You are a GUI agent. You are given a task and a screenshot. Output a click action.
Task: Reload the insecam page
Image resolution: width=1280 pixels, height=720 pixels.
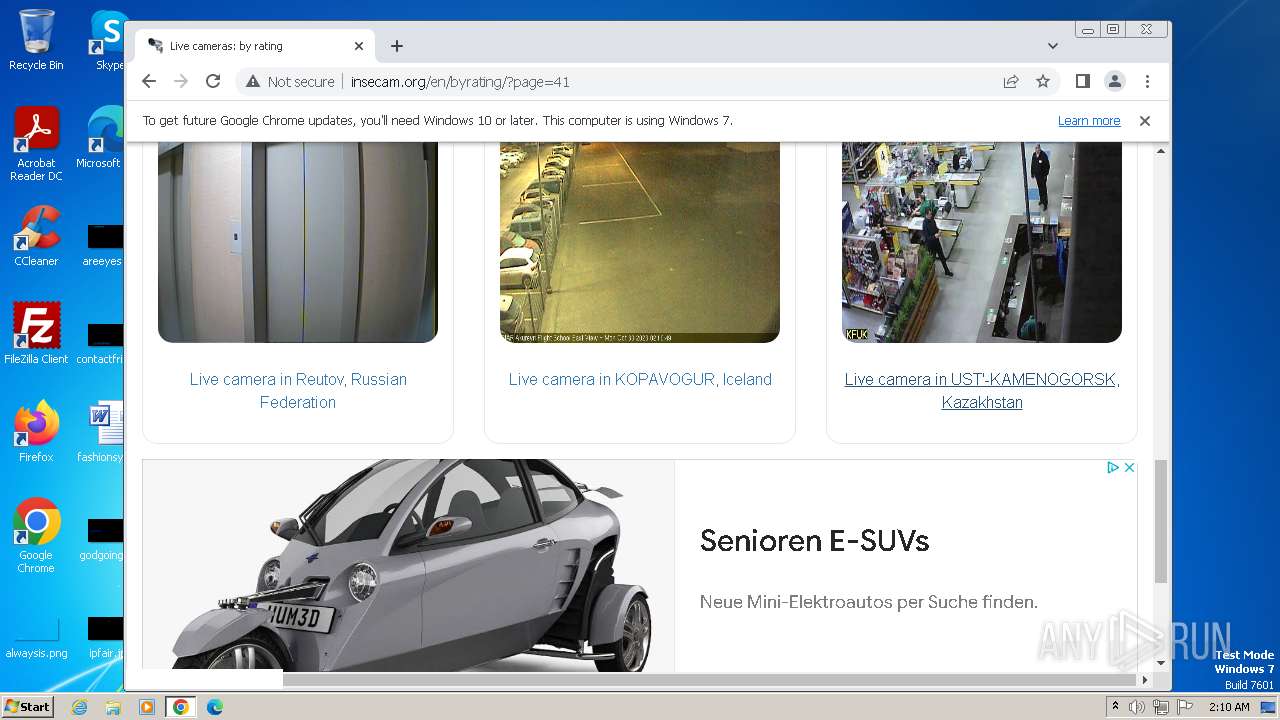[x=213, y=81]
